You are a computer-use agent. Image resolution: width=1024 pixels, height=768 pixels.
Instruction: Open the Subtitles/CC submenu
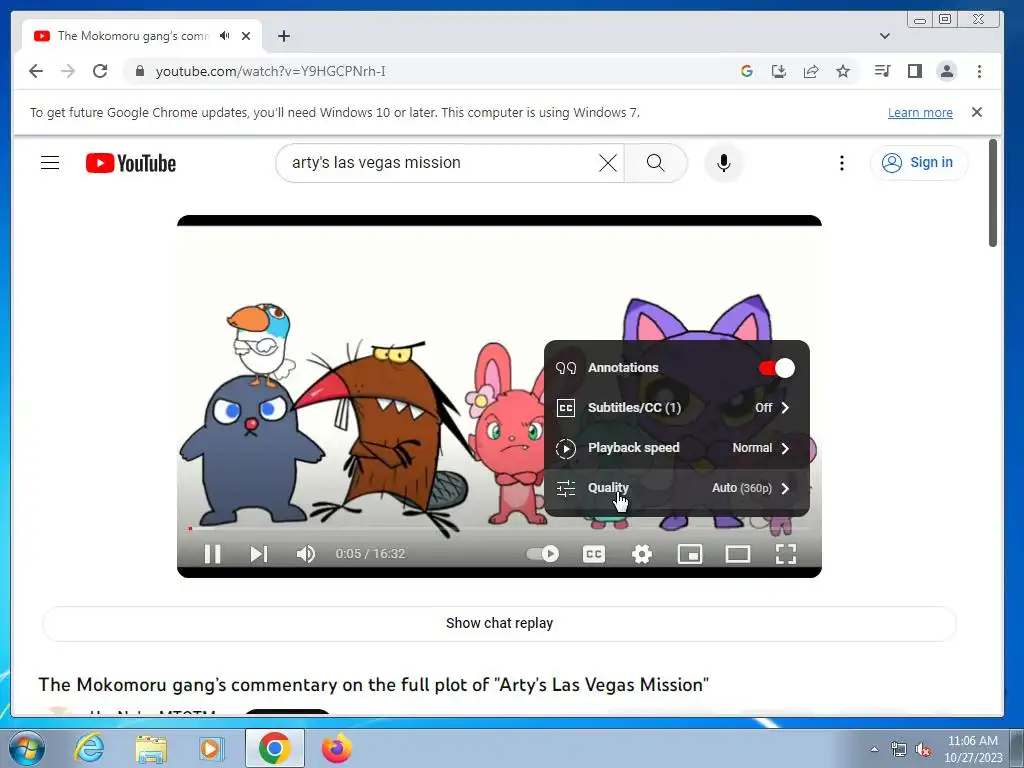[x=677, y=408]
